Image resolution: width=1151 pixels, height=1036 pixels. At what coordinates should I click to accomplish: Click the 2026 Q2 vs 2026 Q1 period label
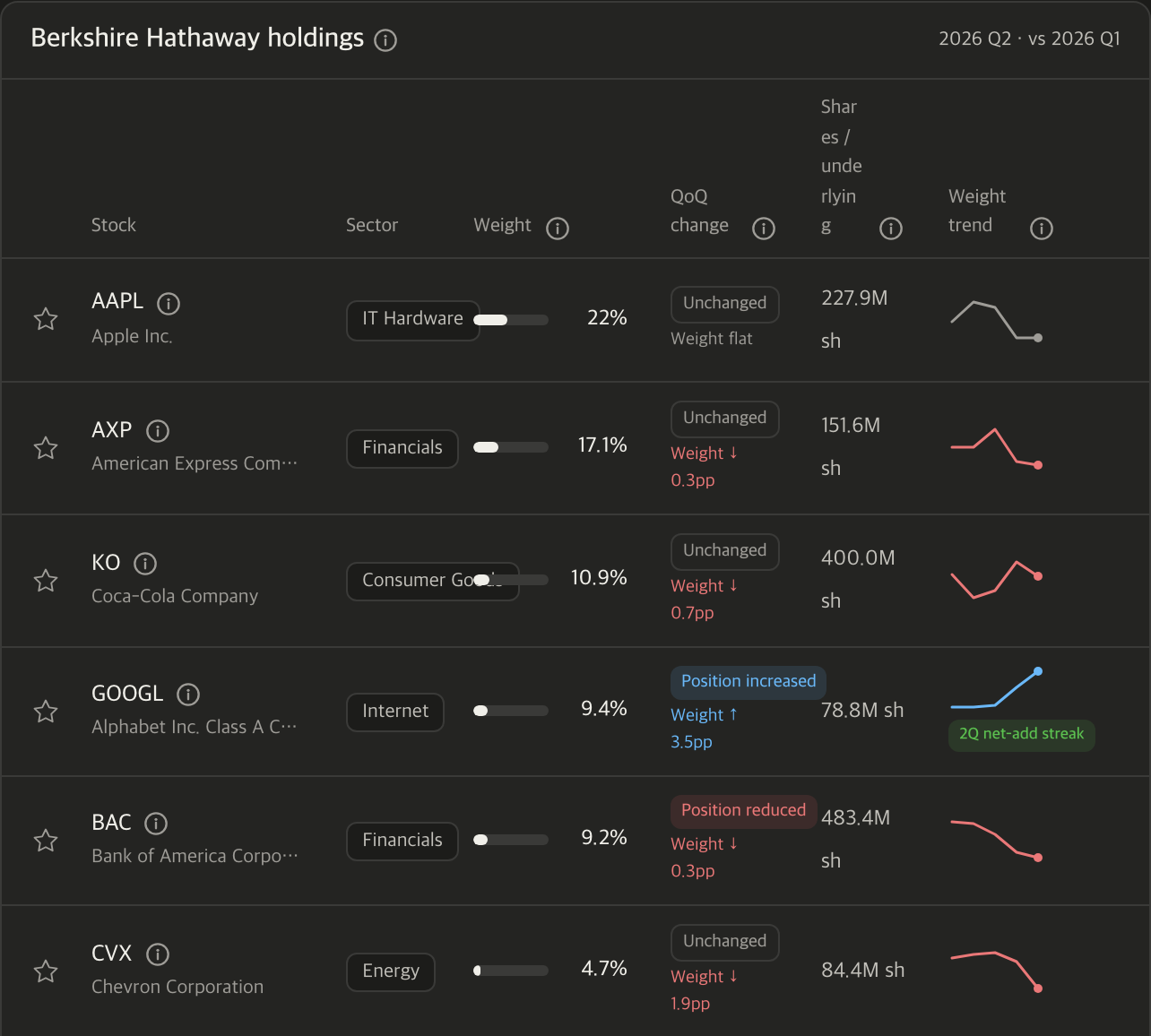point(1029,39)
